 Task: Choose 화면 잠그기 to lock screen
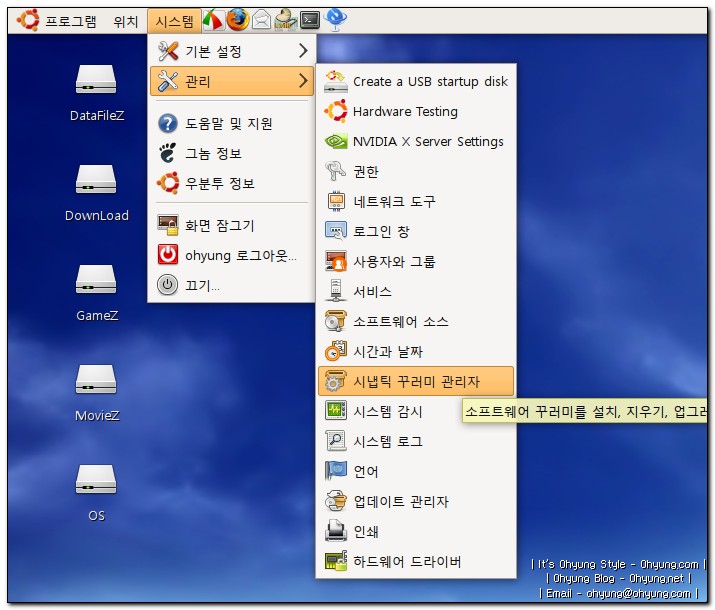pos(232,225)
